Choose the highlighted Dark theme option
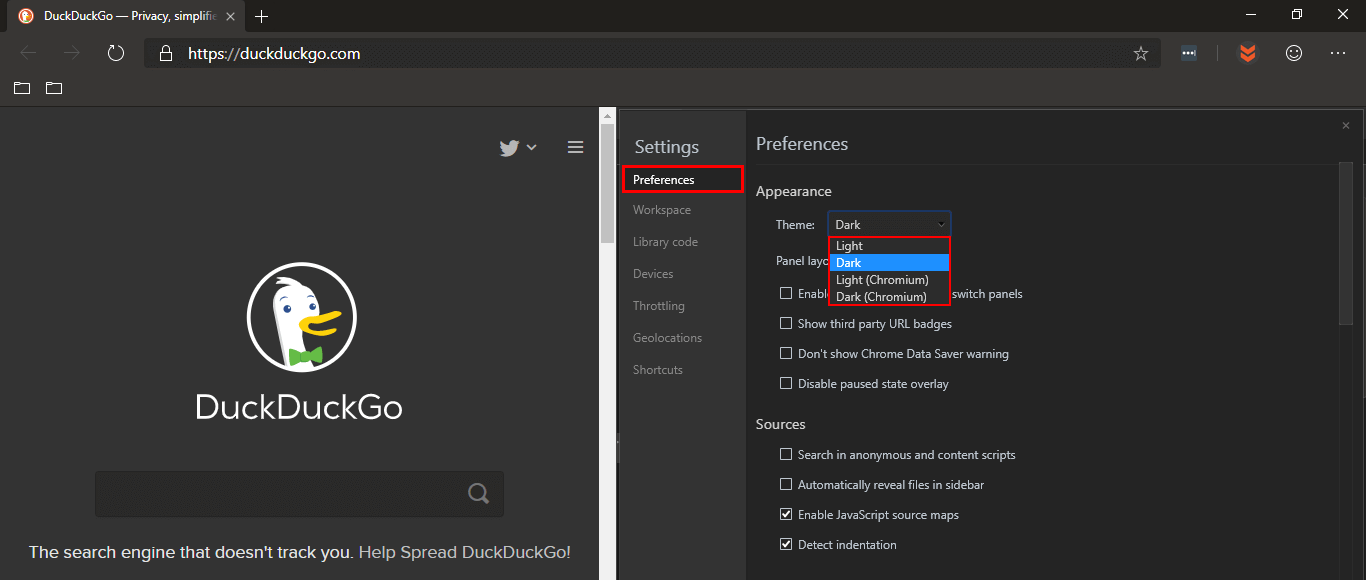This screenshot has width=1366, height=580. pyautogui.click(x=889, y=263)
